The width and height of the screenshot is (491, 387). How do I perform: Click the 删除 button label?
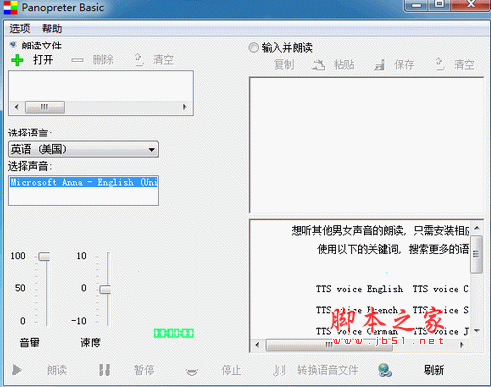(x=103, y=60)
